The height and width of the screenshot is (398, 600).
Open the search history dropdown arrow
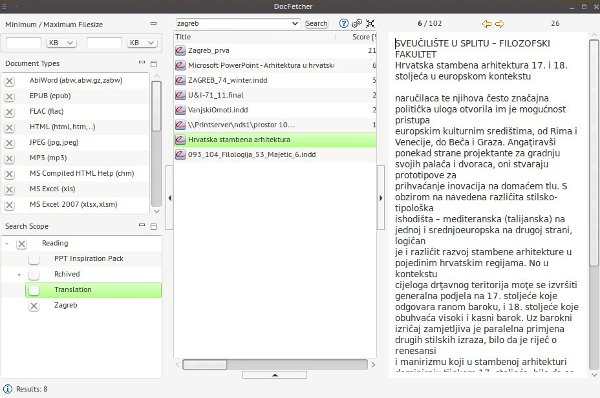[x=295, y=24]
